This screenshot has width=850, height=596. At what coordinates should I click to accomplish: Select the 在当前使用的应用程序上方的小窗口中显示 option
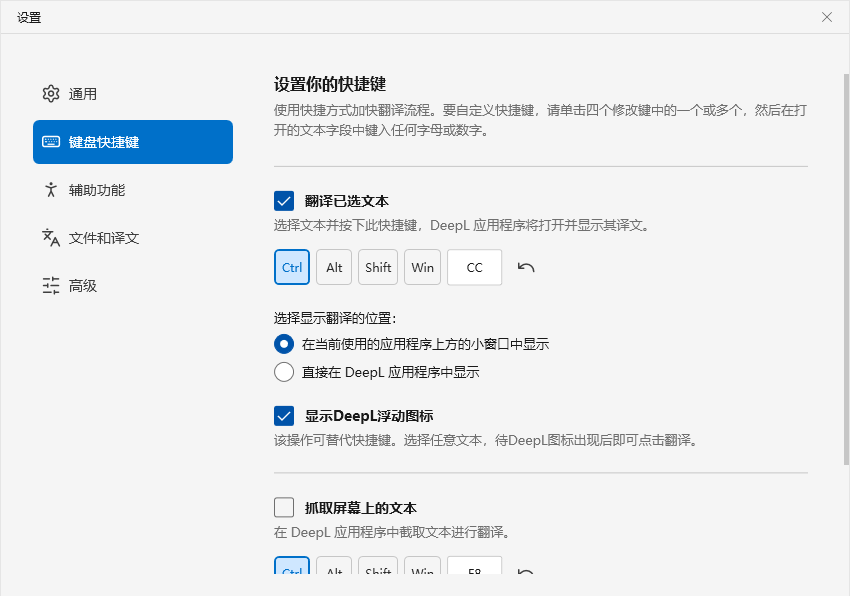click(x=282, y=343)
